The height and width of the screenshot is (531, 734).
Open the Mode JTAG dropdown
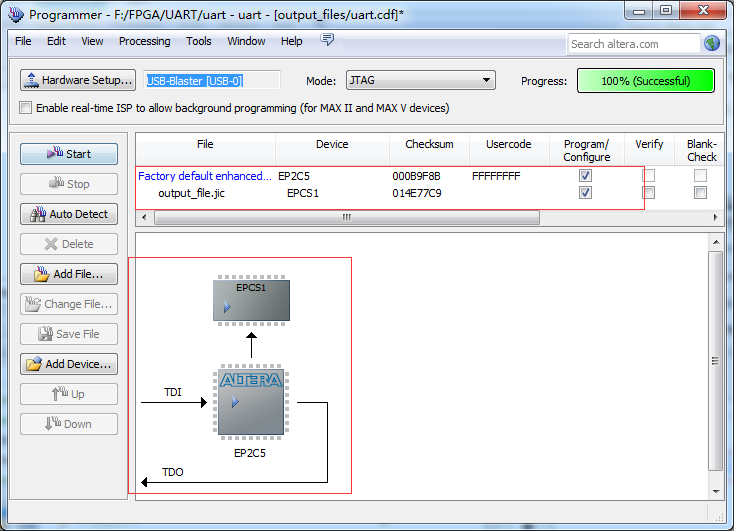click(420, 80)
